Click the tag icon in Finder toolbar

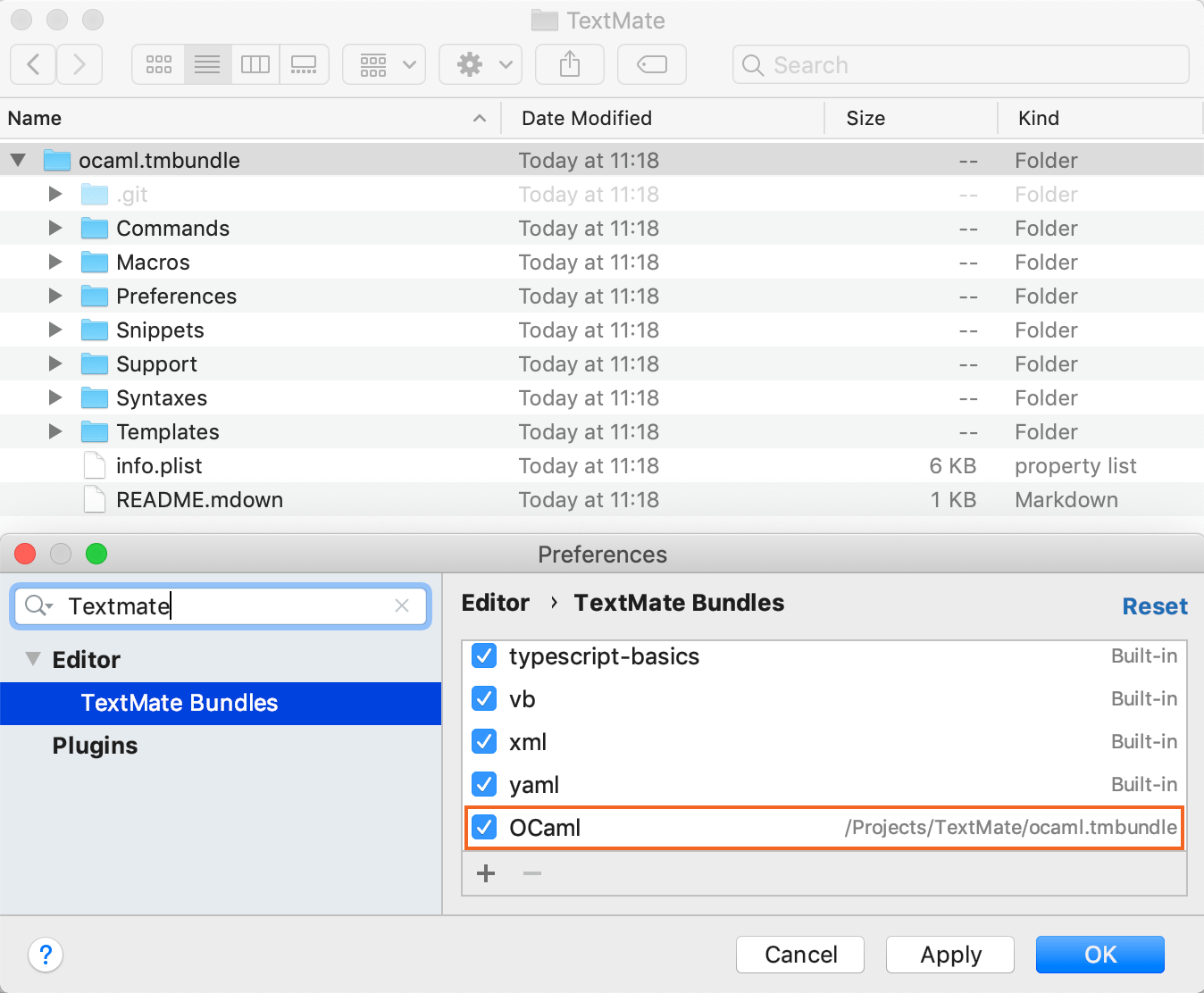coord(651,63)
